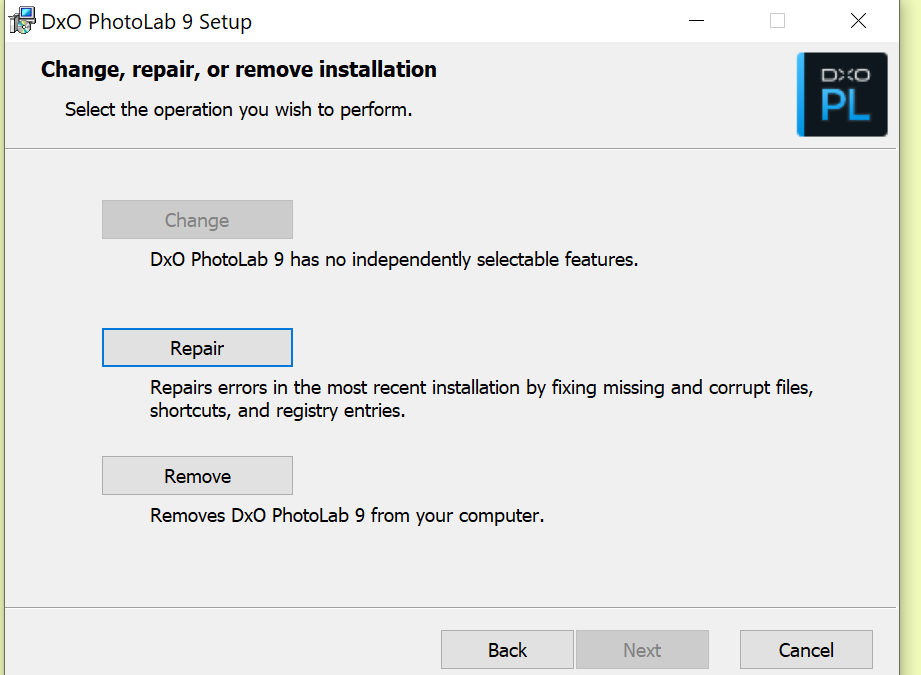Image resolution: width=921 pixels, height=675 pixels.
Task: Click the 'no independently selectable features' text
Action: [x=394, y=259]
